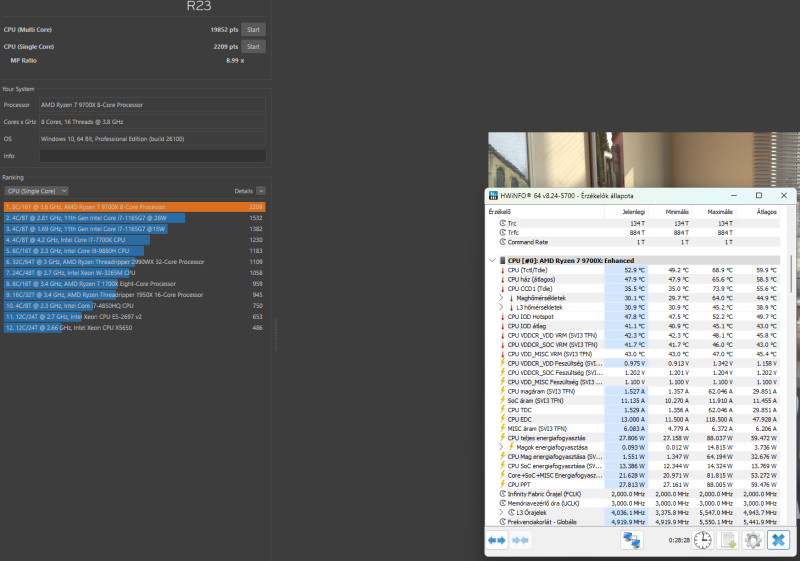Select ranking entry Intel Xeon X5650

(135, 327)
